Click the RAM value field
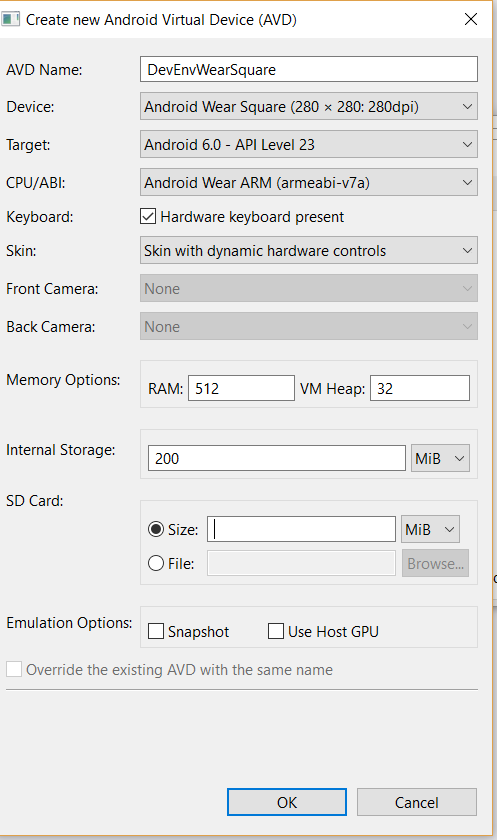 point(241,388)
